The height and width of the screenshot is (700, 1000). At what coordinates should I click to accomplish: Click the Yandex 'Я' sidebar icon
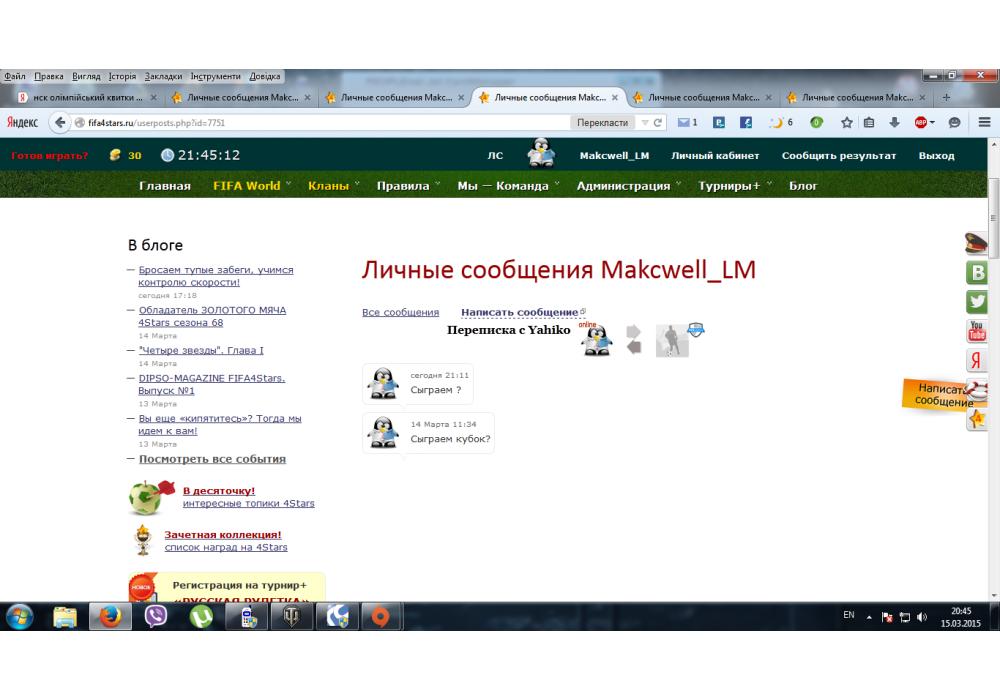tap(977, 361)
